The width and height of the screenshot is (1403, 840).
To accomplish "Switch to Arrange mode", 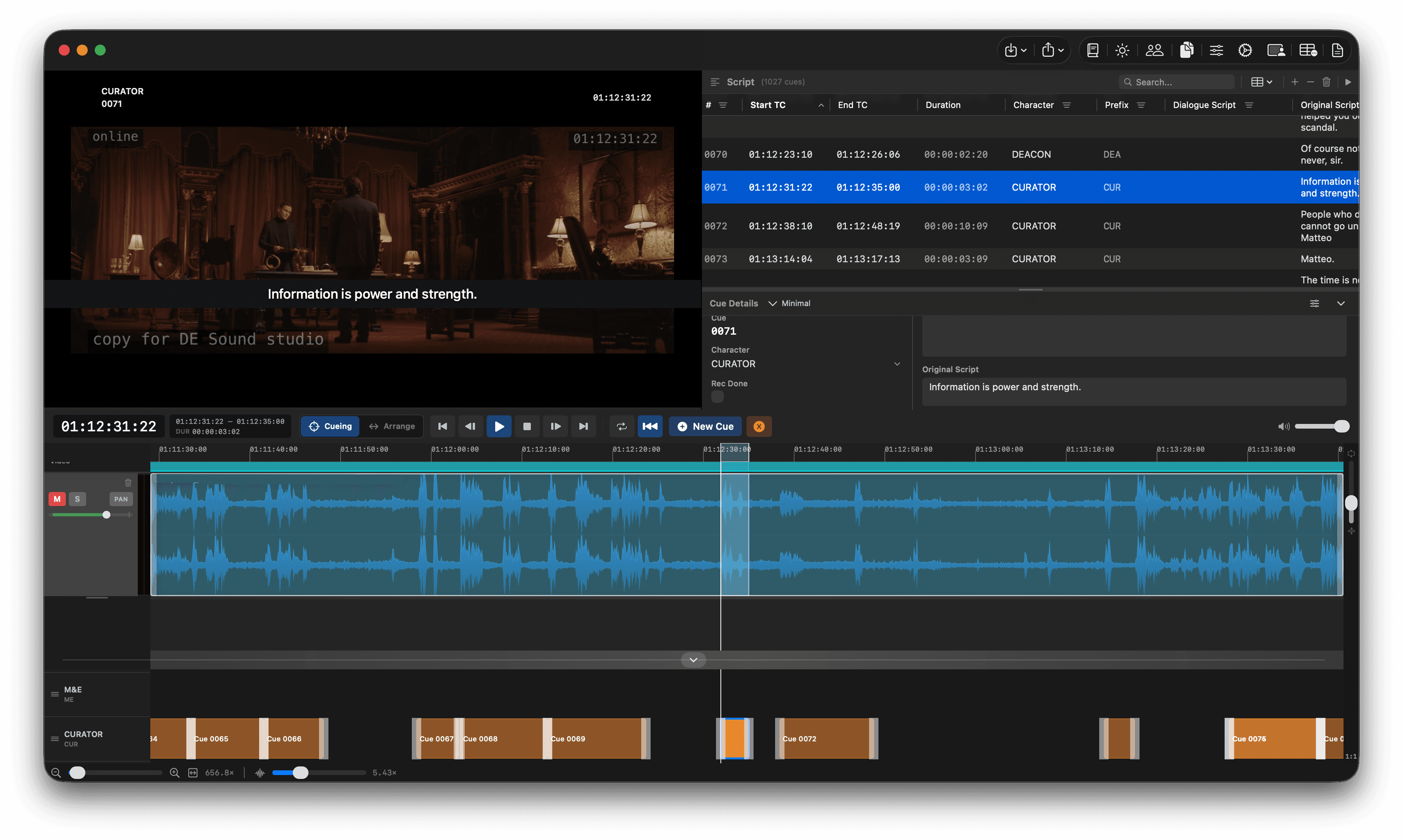I will [x=391, y=426].
